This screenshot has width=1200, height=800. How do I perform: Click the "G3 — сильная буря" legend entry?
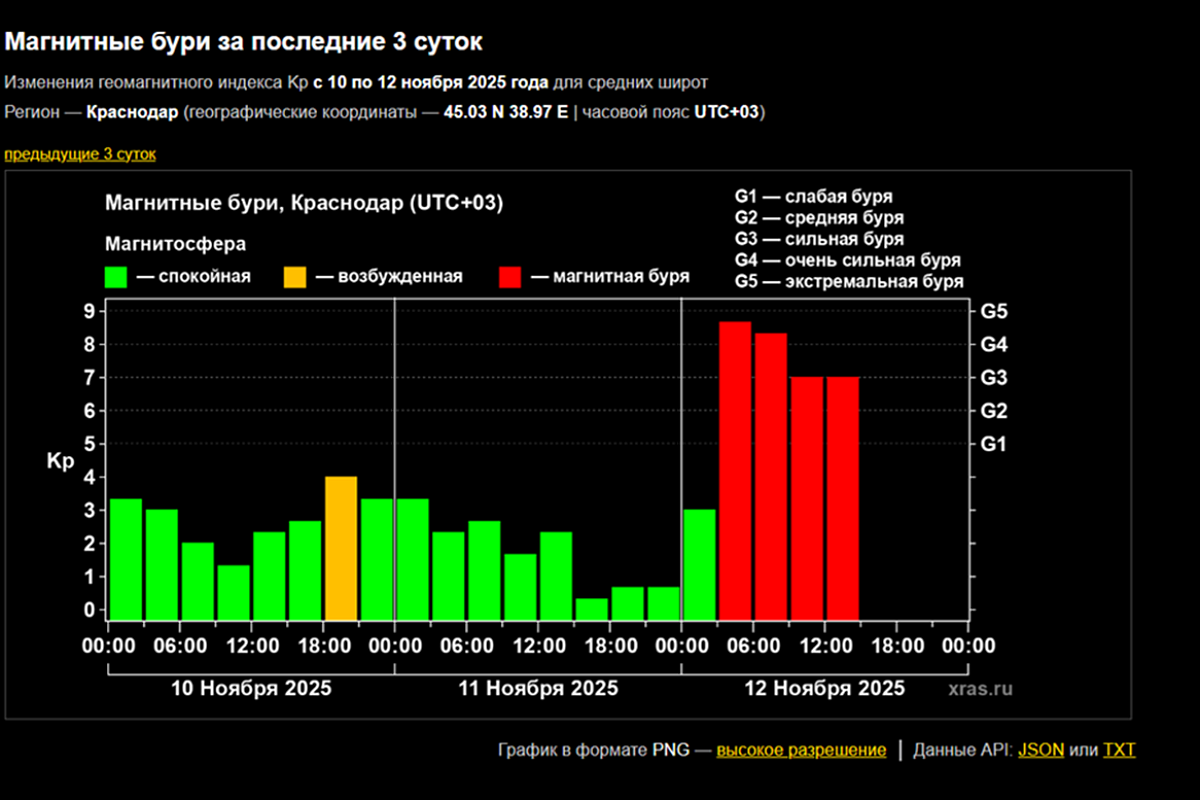[819, 239]
